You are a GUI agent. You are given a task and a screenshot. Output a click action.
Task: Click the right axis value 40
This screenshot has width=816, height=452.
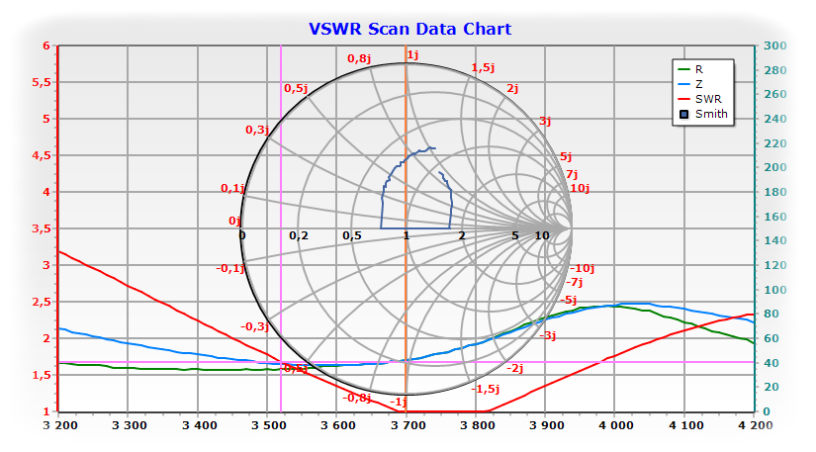point(771,363)
